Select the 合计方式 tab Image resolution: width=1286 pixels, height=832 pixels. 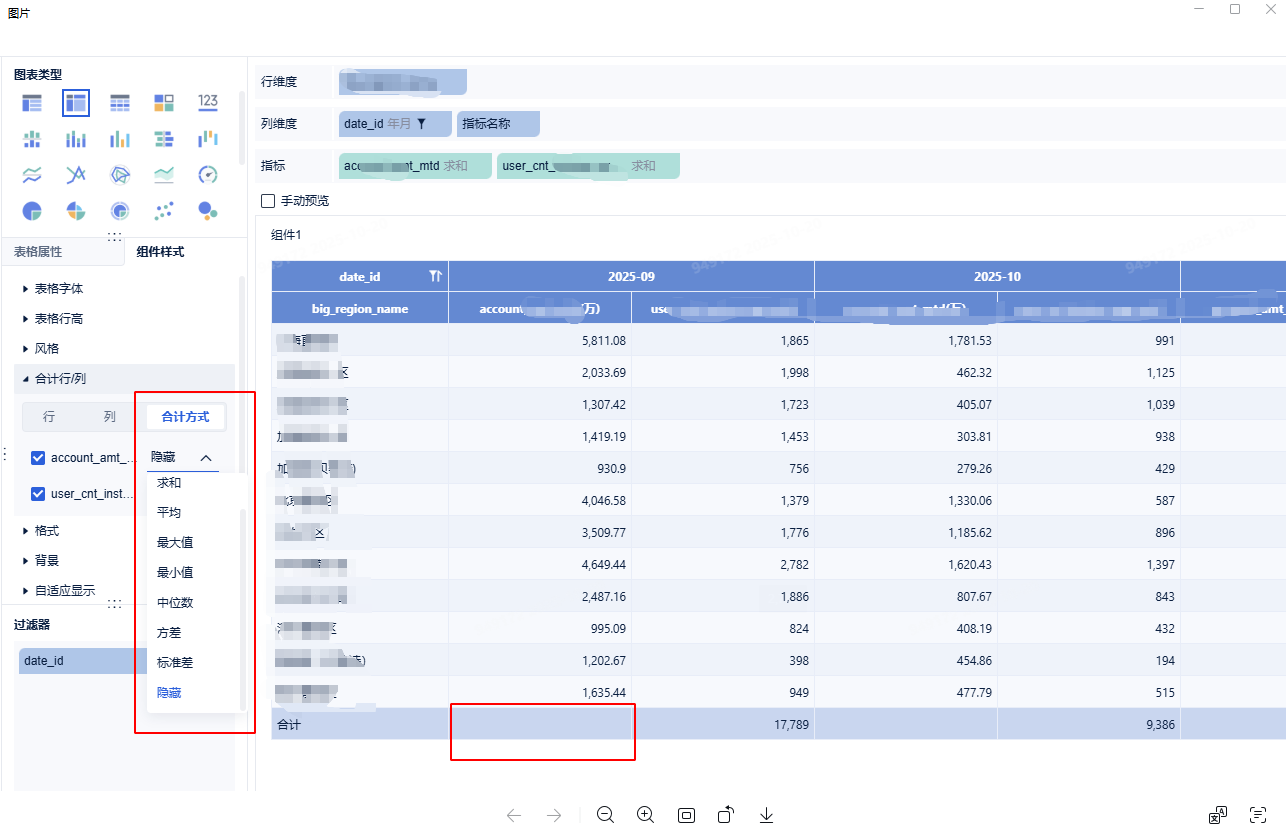coord(185,416)
